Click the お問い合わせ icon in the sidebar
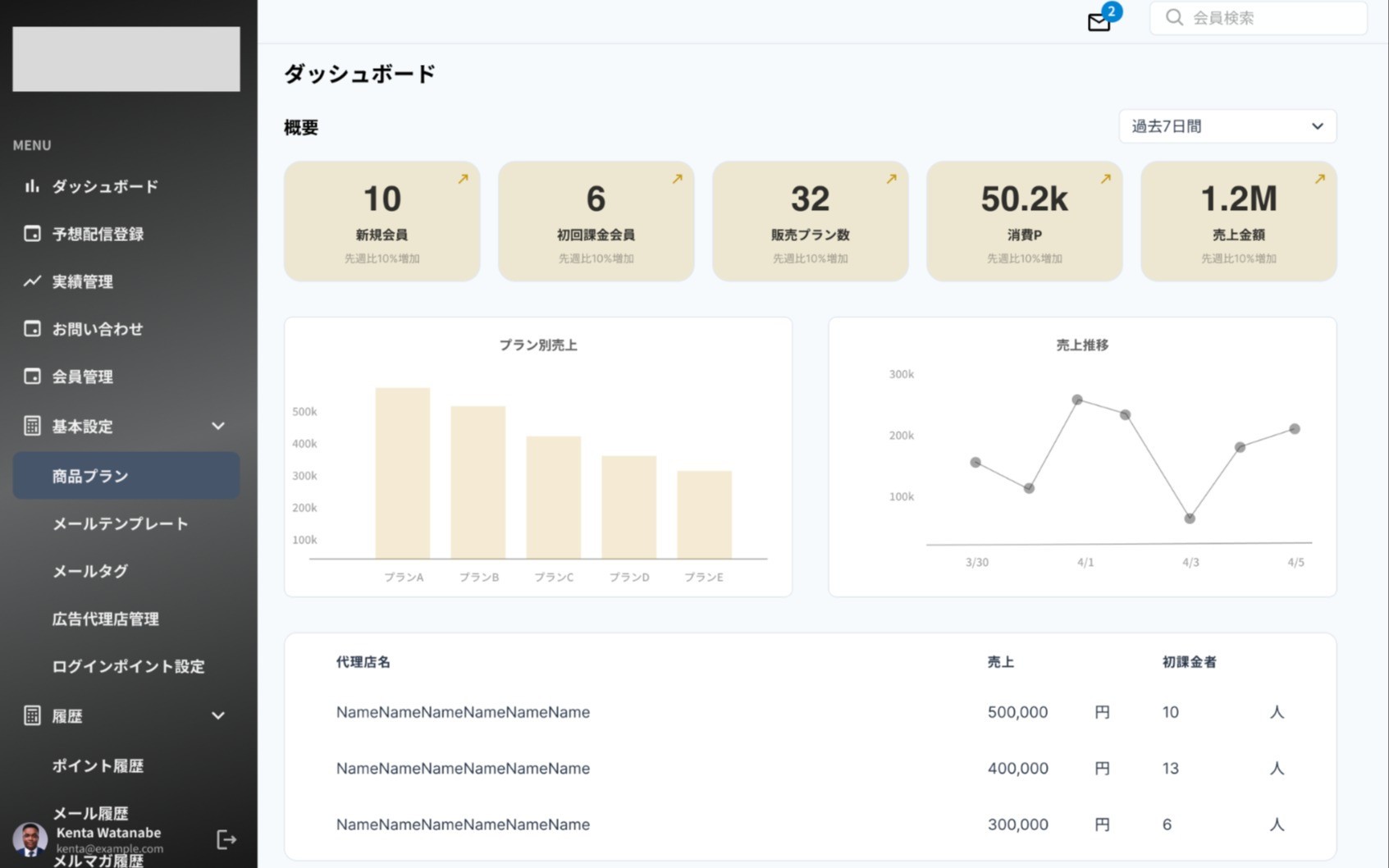 click(31, 329)
